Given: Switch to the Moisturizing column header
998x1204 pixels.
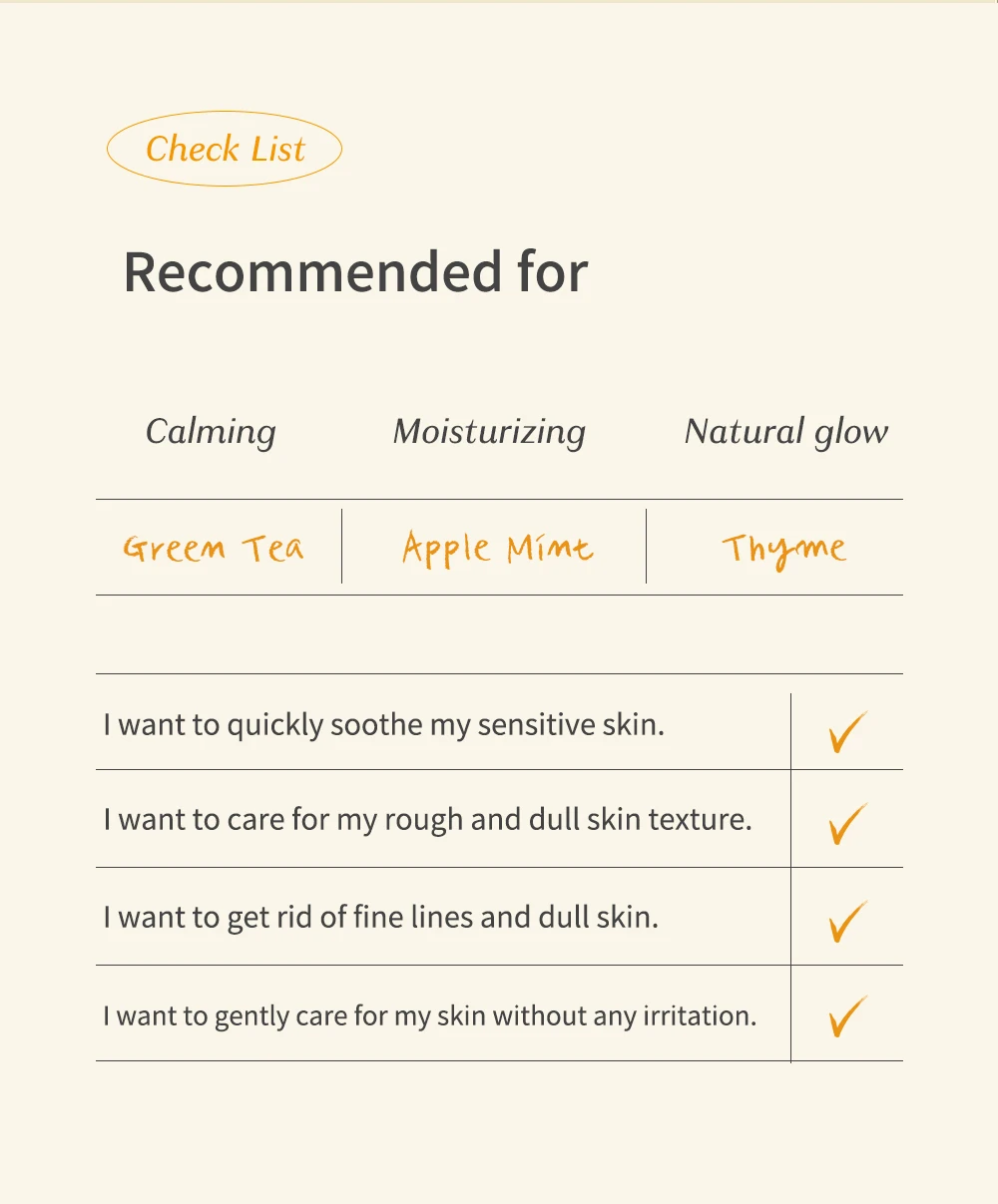Looking at the screenshot, I should pyautogui.click(x=489, y=432).
